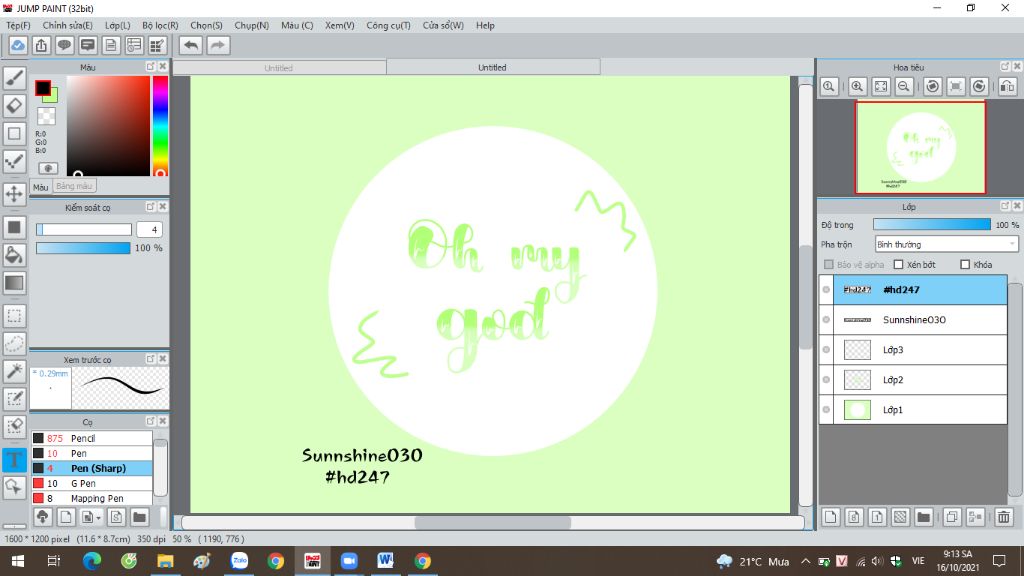
Task: Flip canvas view in navigator
Action: click(1008, 86)
